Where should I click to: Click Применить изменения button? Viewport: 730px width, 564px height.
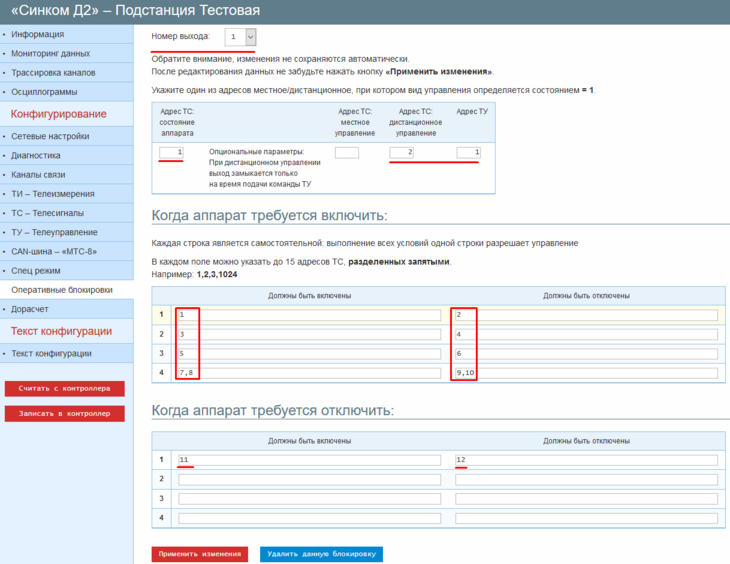(199, 554)
